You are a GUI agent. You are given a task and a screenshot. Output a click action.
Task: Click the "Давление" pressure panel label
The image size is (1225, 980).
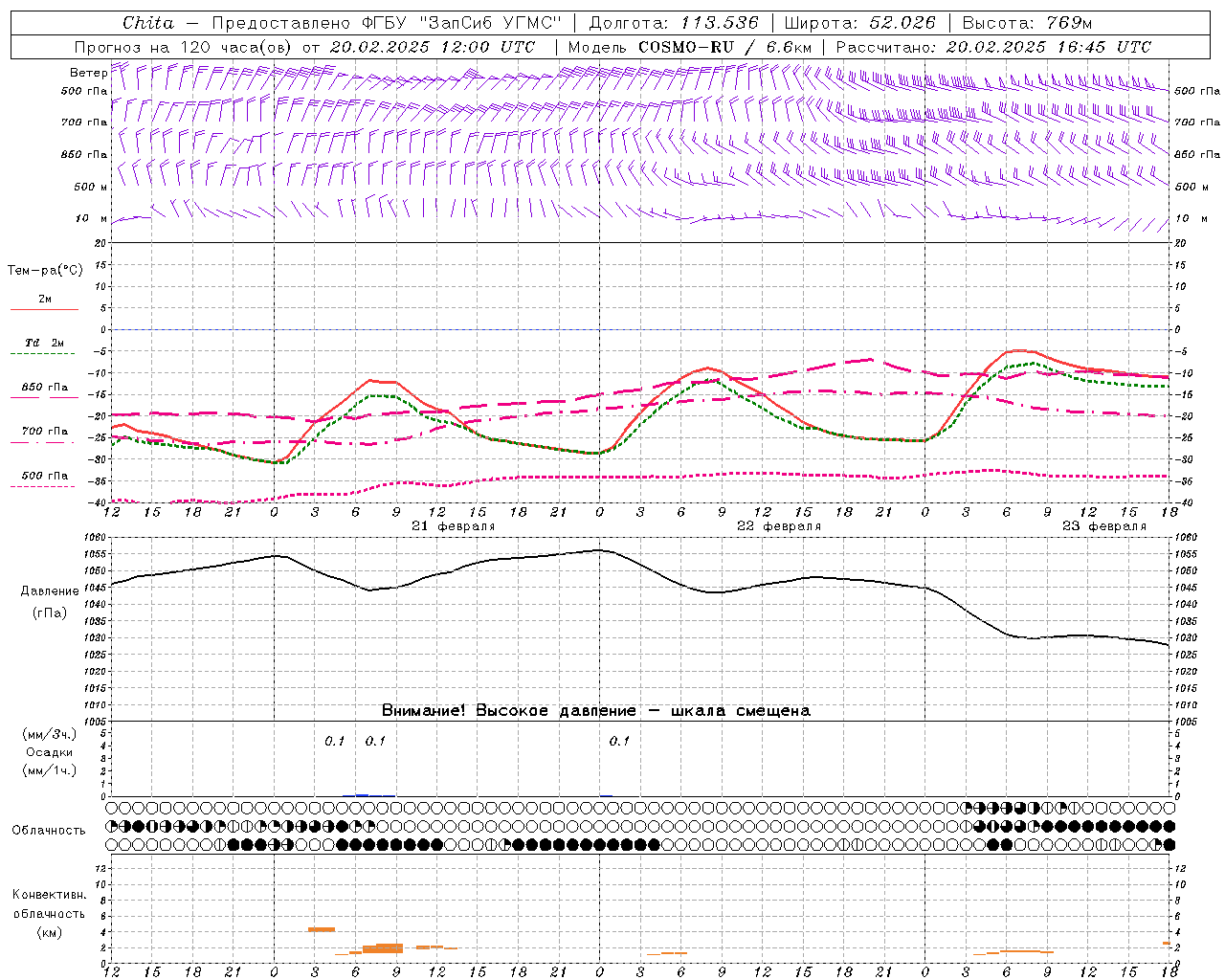[x=50, y=591]
